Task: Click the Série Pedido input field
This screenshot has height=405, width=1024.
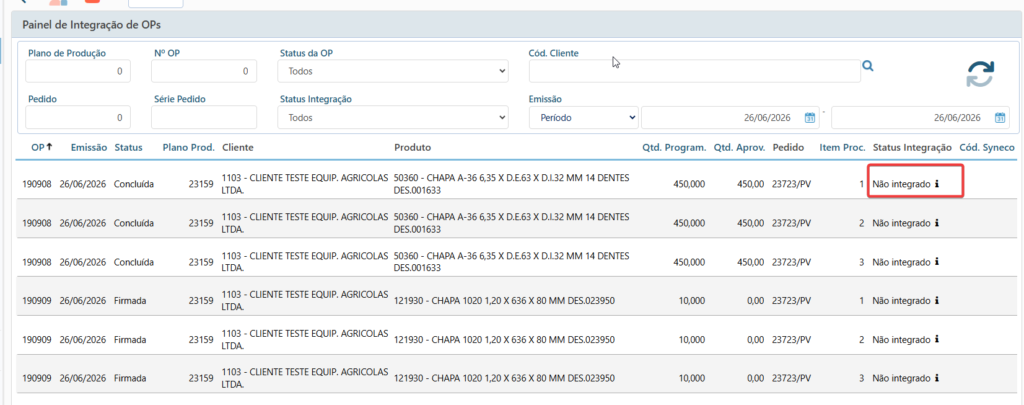Action: 204,118
